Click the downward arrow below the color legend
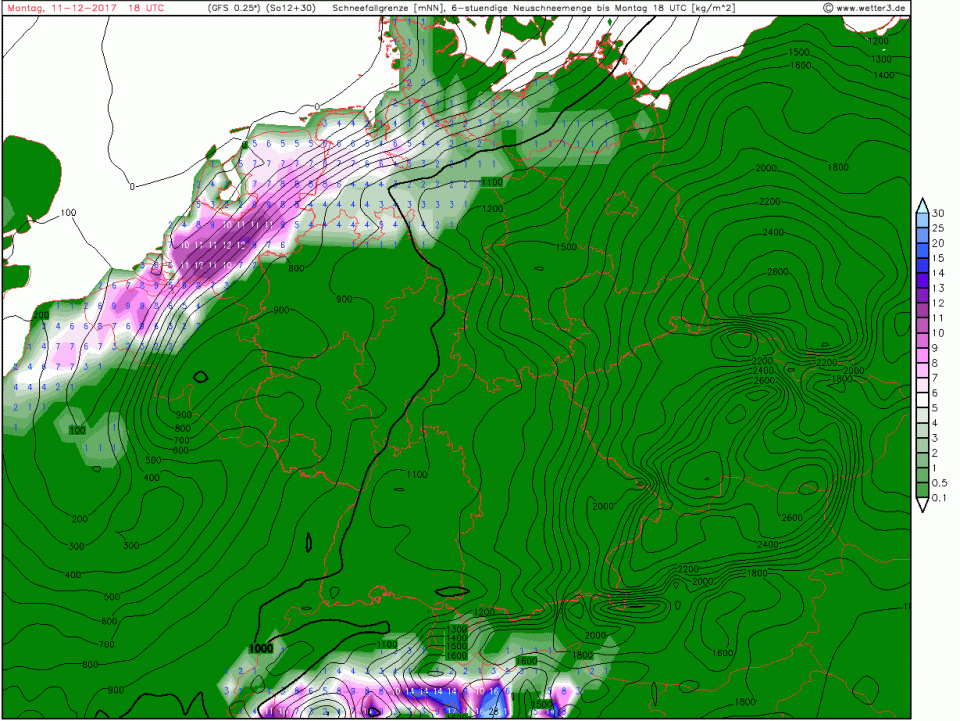 (x=921, y=506)
